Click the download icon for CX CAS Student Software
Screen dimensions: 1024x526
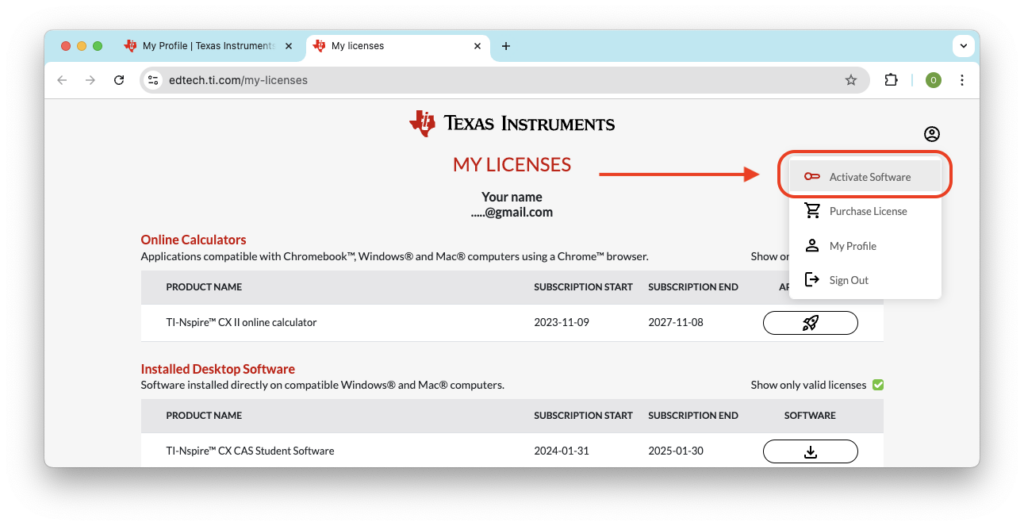pos(810,451)
